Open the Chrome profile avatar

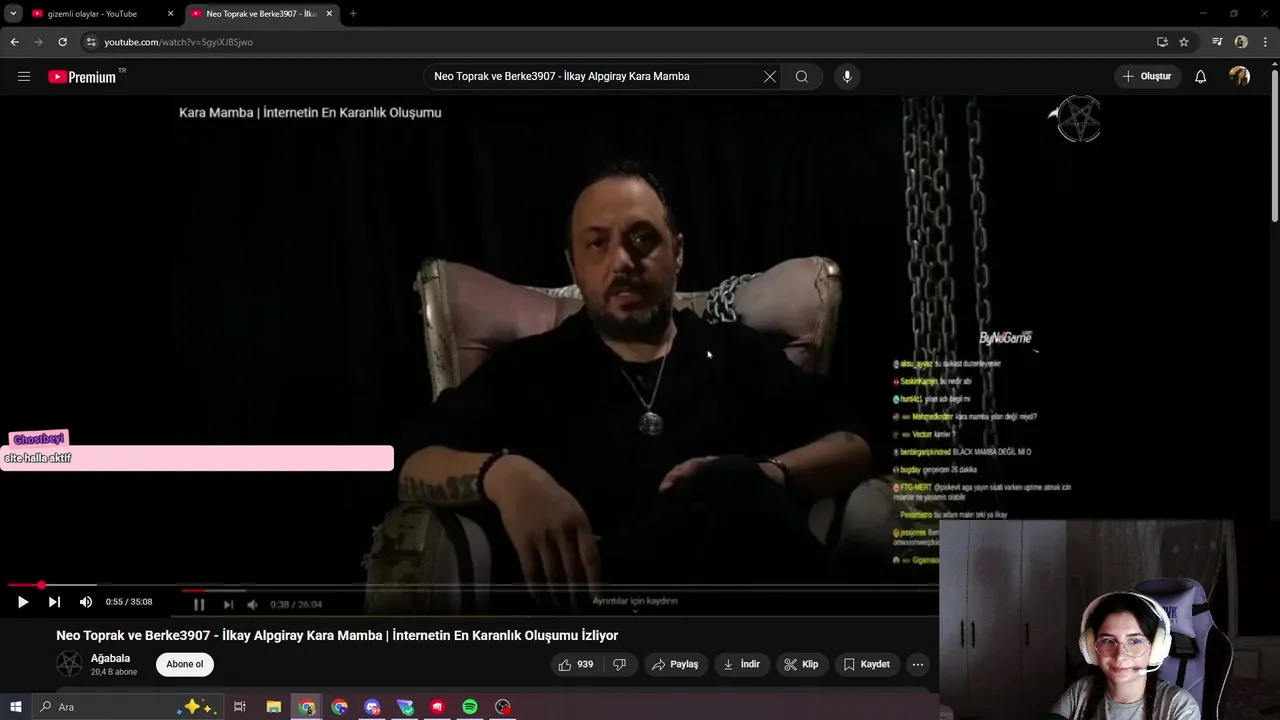(1241, 42)
